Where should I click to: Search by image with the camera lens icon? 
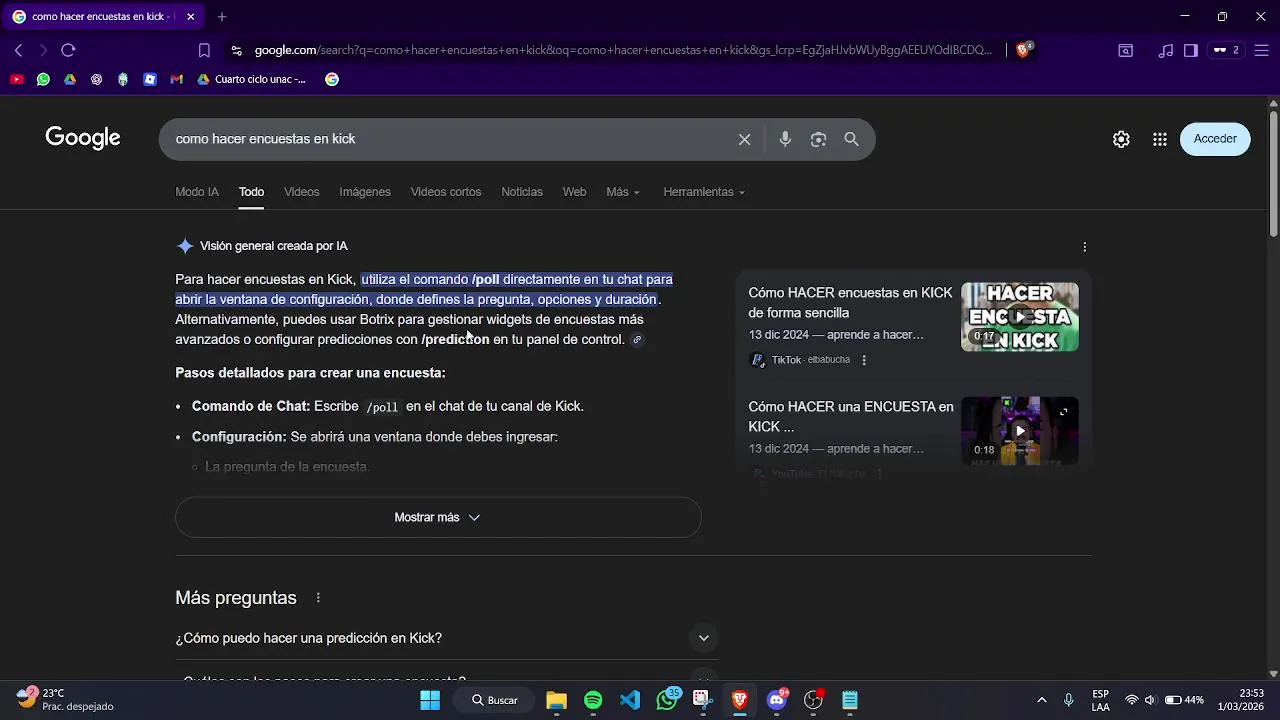[818, 139]
